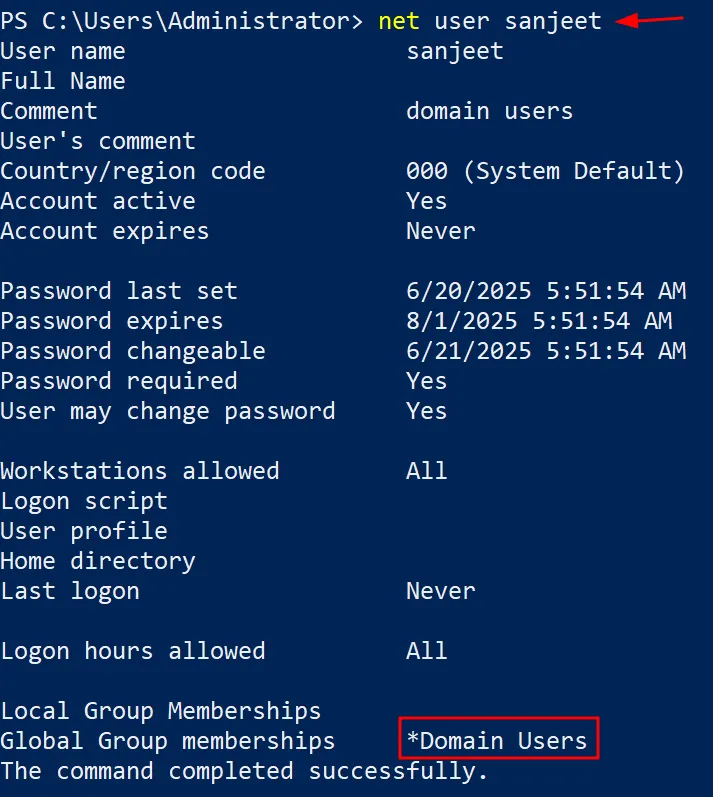This screenshot has width=713, height=797.
Task: Click the 'Password last set' timestamp
Action: click(545, 291)
